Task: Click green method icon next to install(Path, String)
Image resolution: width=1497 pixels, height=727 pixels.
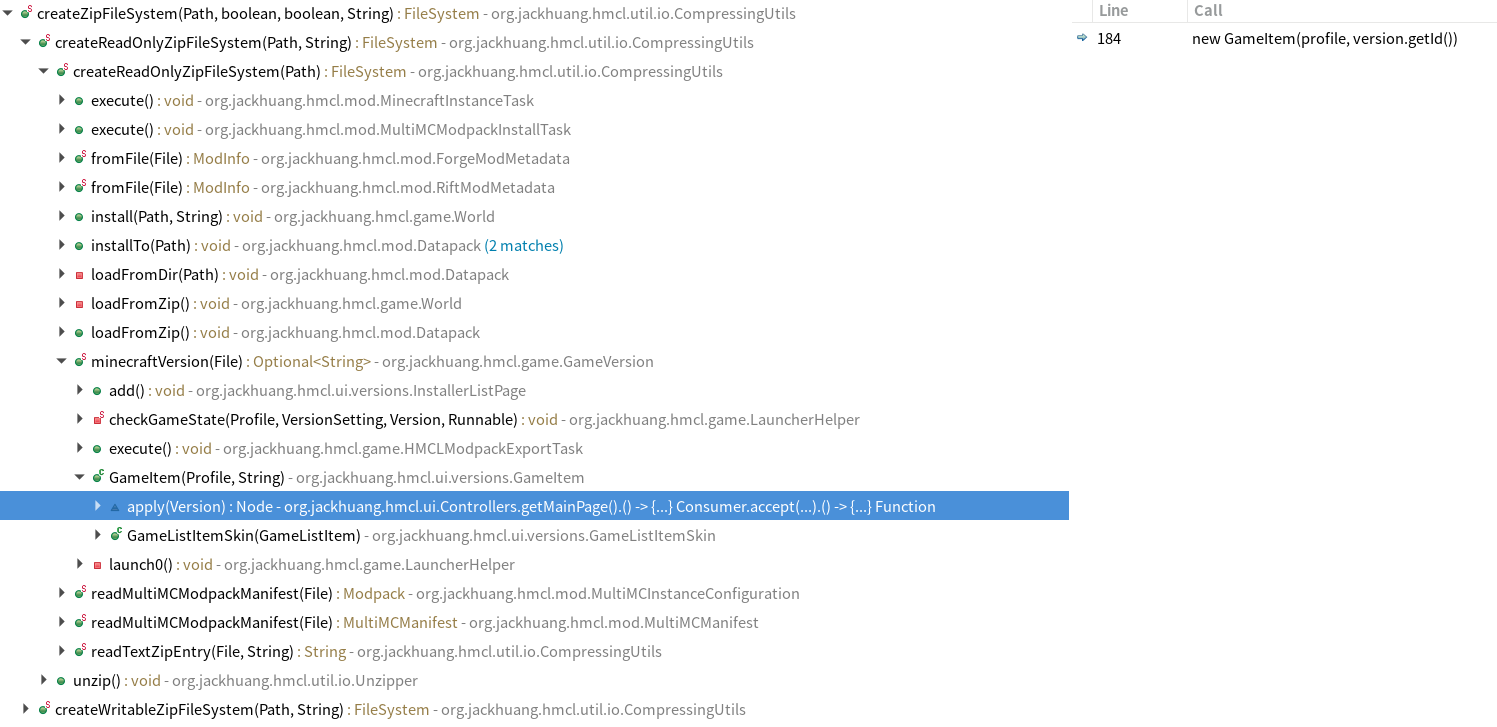Action: (x=78, y=216)
